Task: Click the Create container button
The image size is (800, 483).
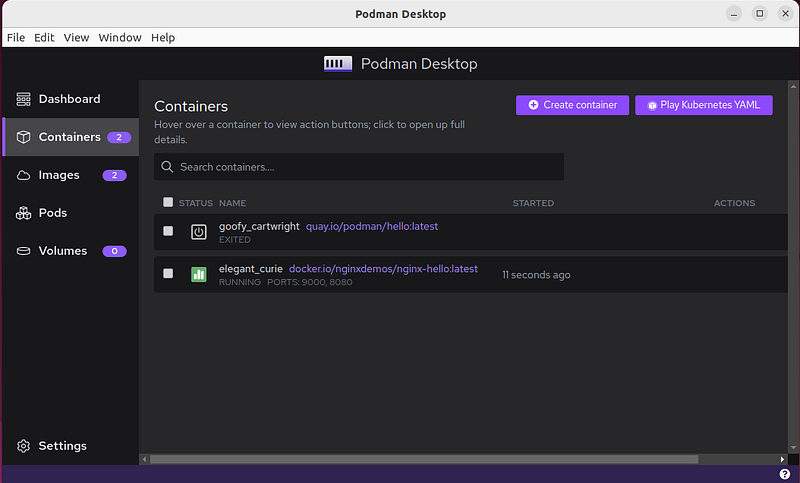Action: coord(572,105)
